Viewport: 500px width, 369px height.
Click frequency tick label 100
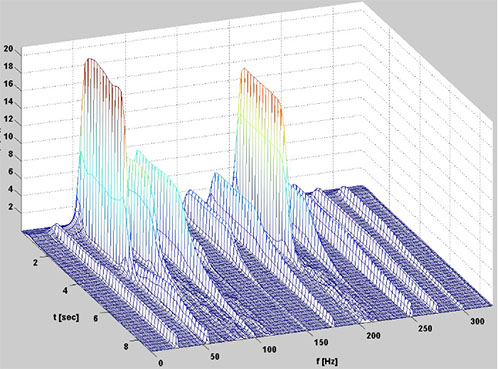tap(269, 349)
